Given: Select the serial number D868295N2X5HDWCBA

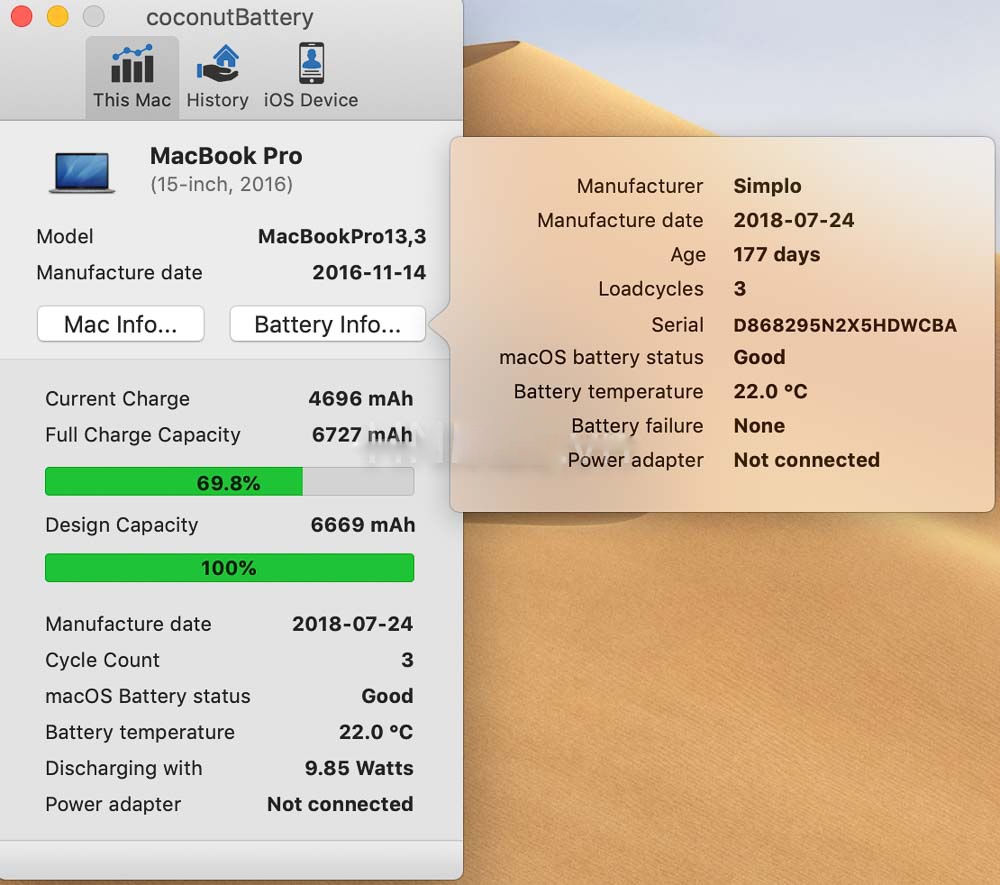Looking at the screenshot, I should pyautogui.click(x=845, y=325).
